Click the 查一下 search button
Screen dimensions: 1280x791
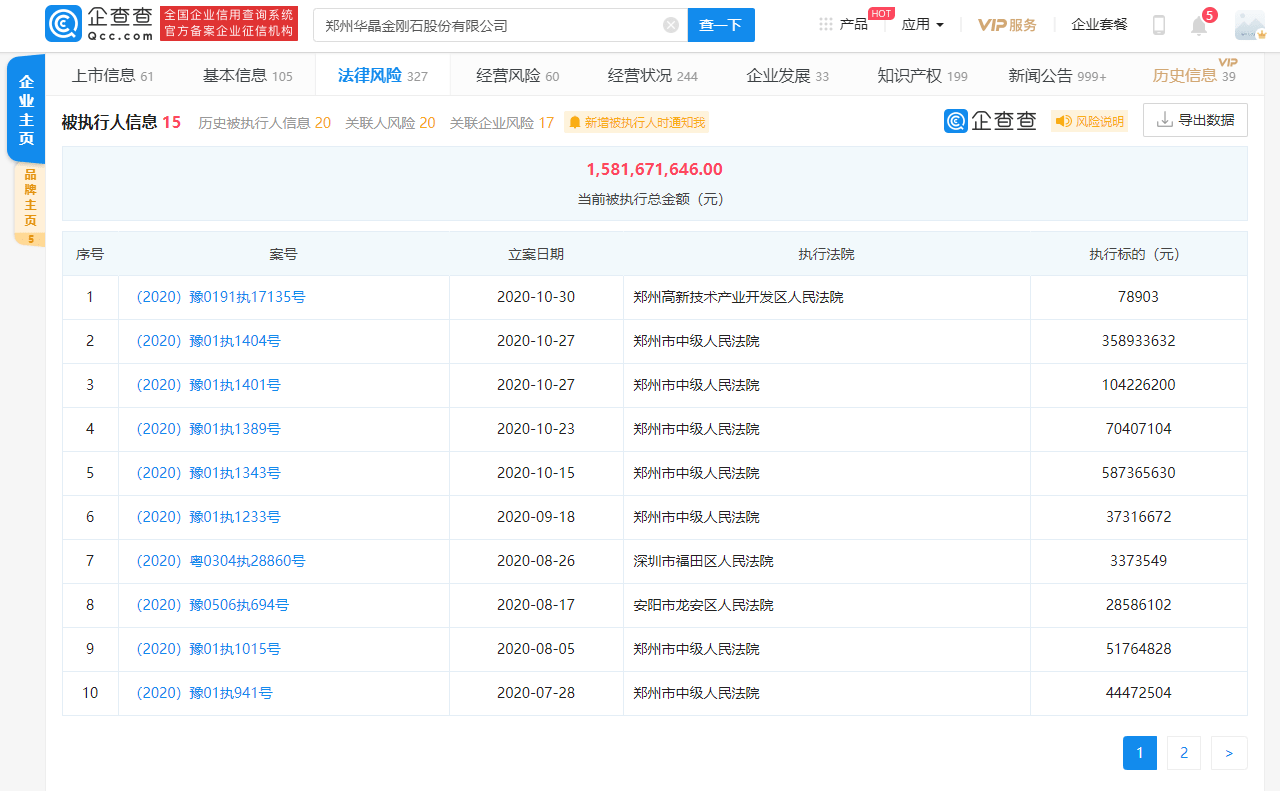[x=721, y=25]
